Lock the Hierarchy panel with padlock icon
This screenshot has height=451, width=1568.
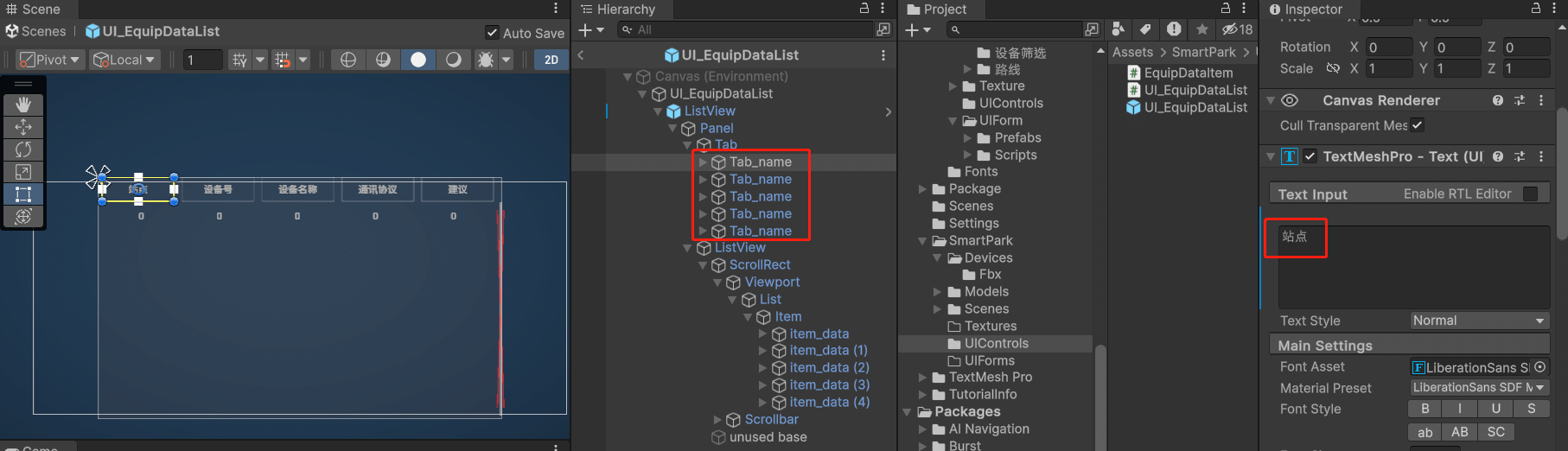pos(864,9)
